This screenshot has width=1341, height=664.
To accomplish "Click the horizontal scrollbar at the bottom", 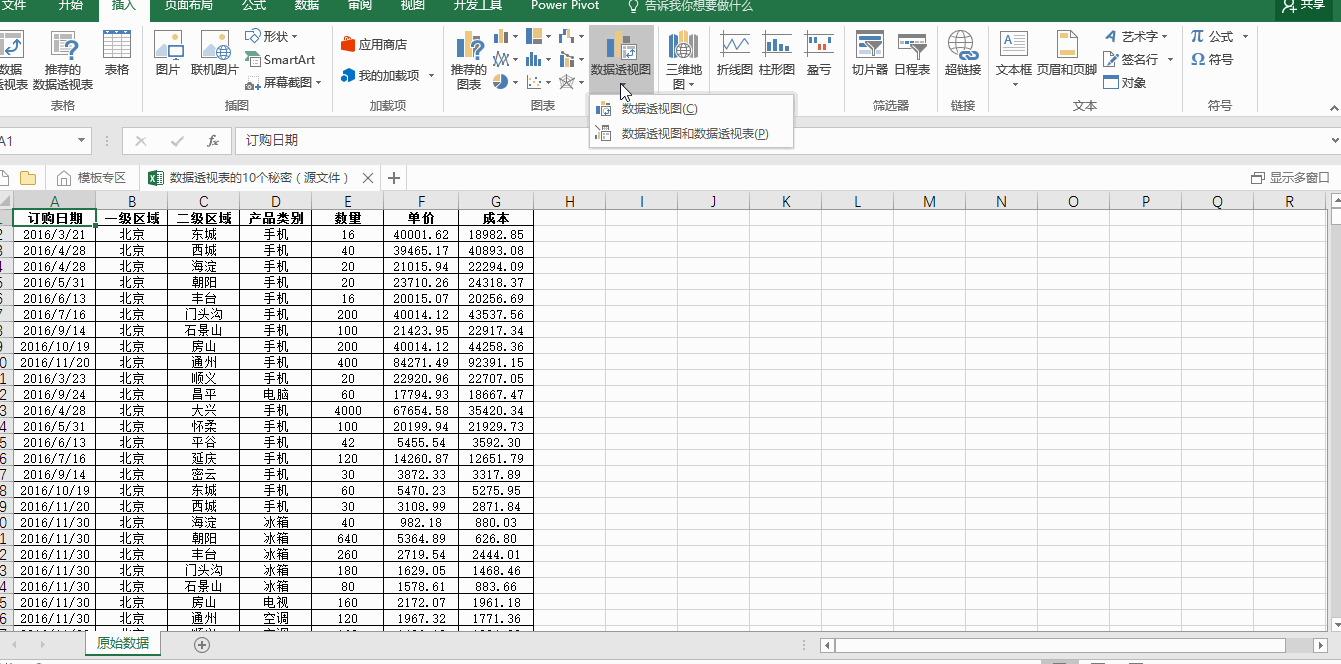I will click(1072, 645).
